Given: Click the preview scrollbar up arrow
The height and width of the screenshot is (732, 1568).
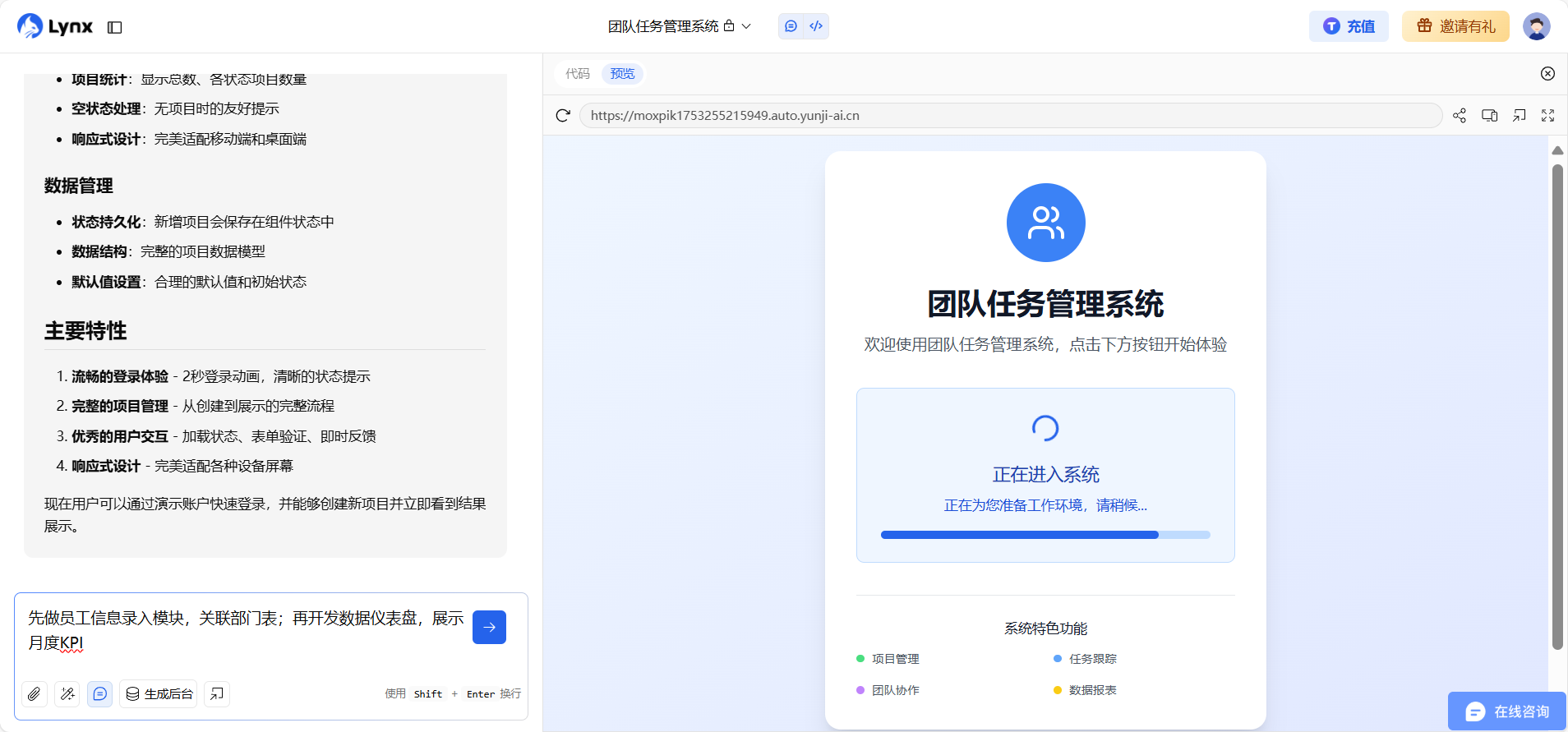Looking at the screenshot, I should (1557, 150).
